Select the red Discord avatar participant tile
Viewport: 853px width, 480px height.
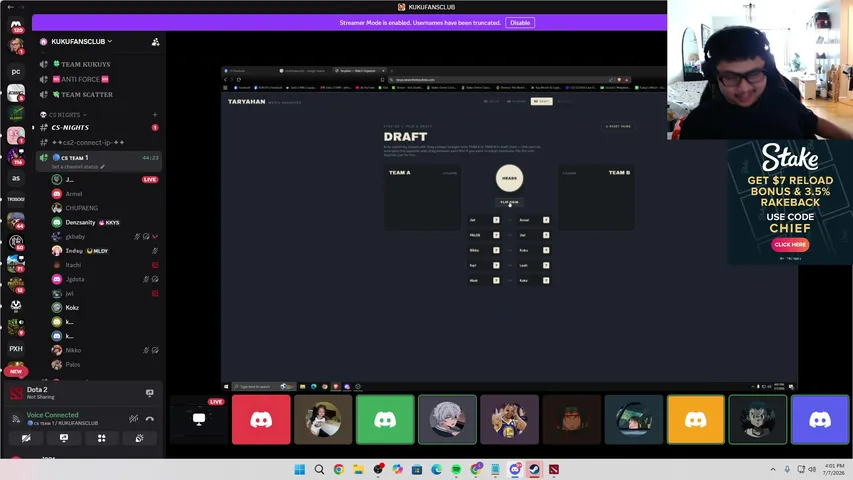[x=261, y=420]
